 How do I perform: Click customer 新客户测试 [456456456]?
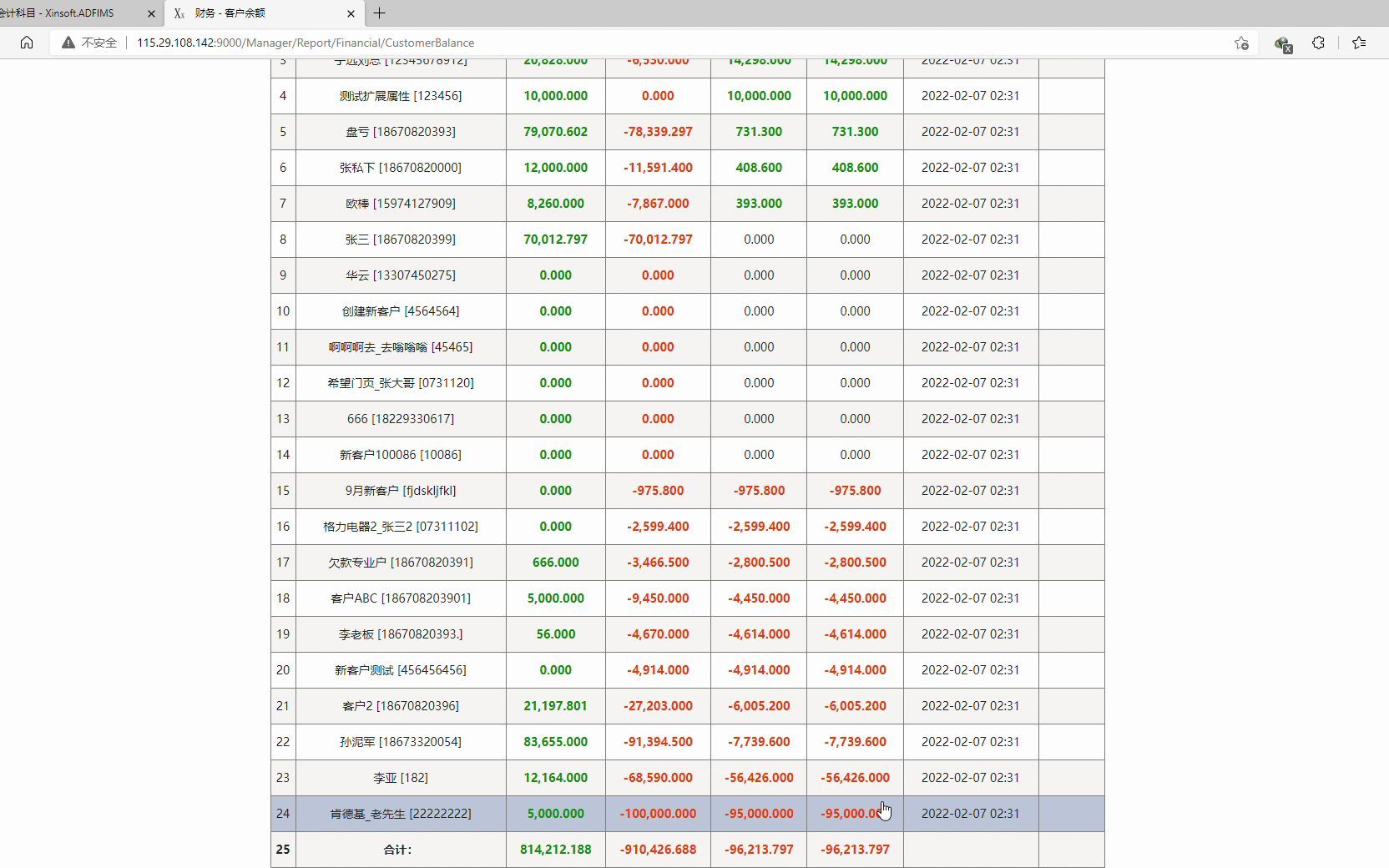pyautogui.click(x=401, y=670)
